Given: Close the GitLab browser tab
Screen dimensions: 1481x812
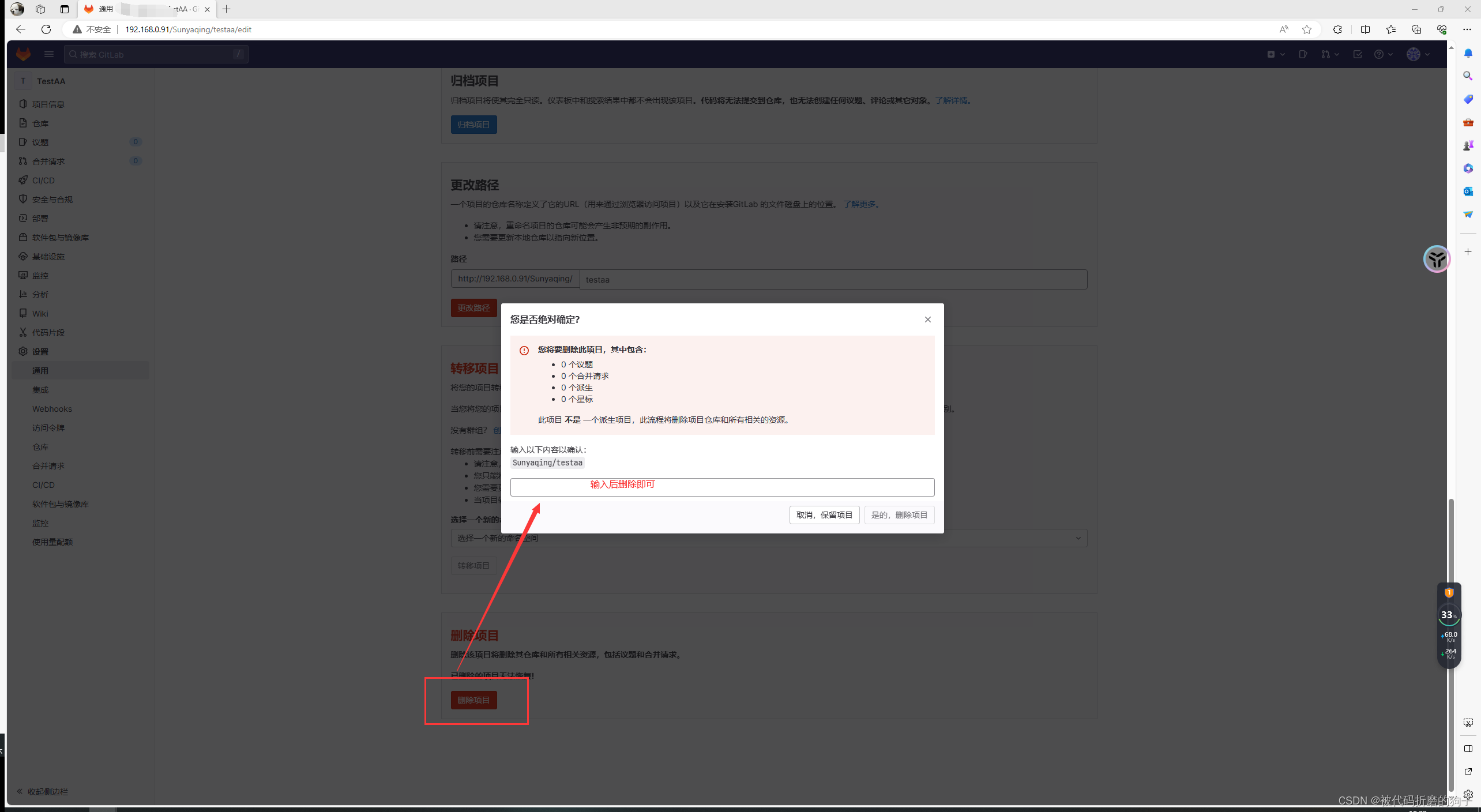Looking at the screenshot, I should coord(207,9).
